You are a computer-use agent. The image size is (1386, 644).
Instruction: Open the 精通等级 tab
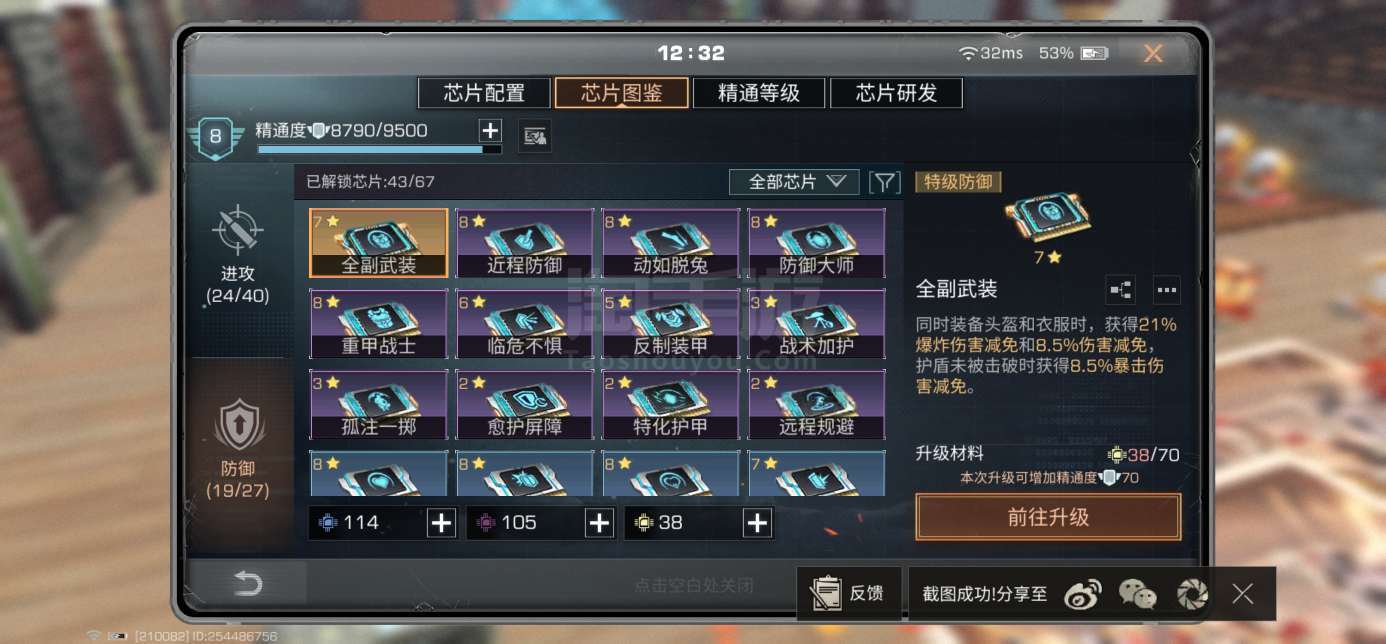pyautogui.click(x=759, y=93)
